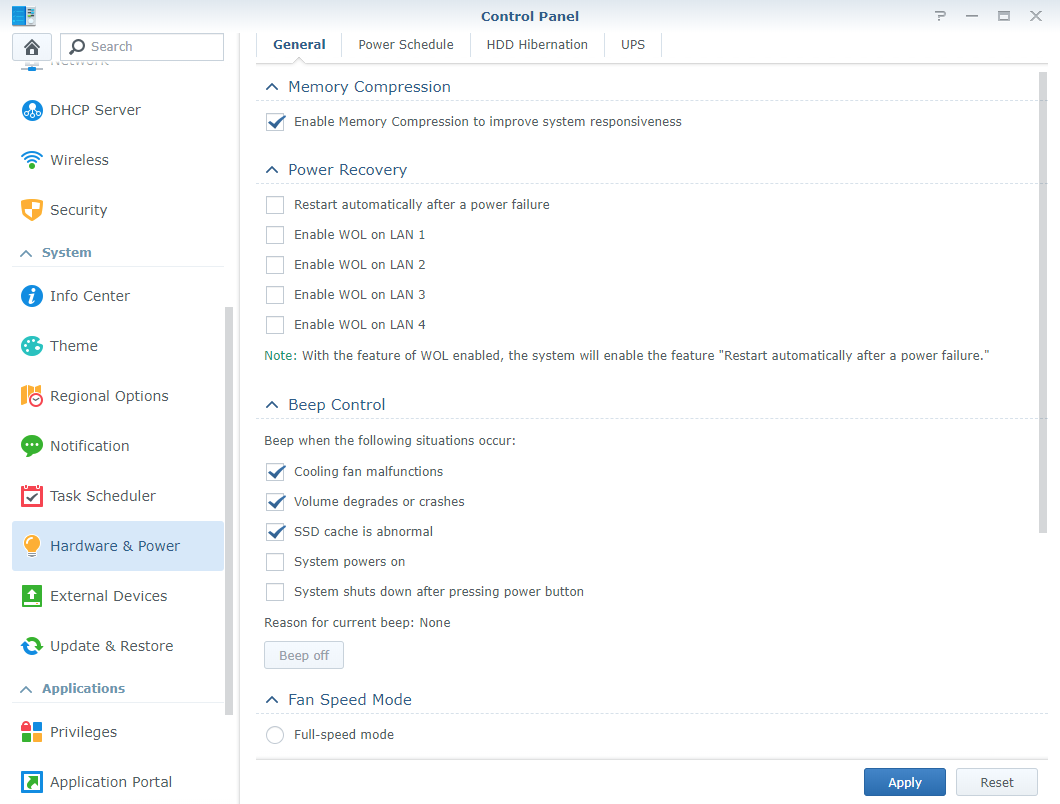Viewport: 1060px width, 804px height.
Task: Select Full-speed mode radio button
Action: click(x=275, y=735)
